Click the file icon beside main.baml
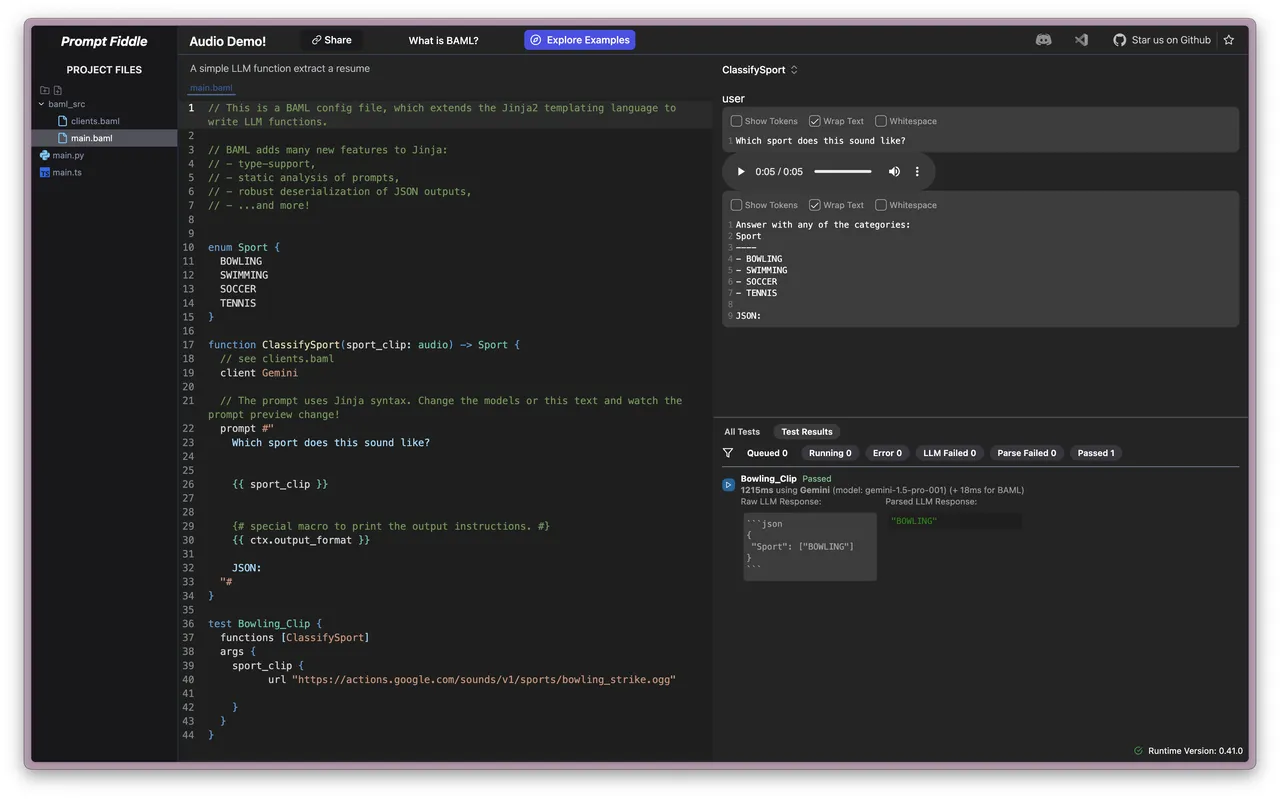 (x=63, y=138)
